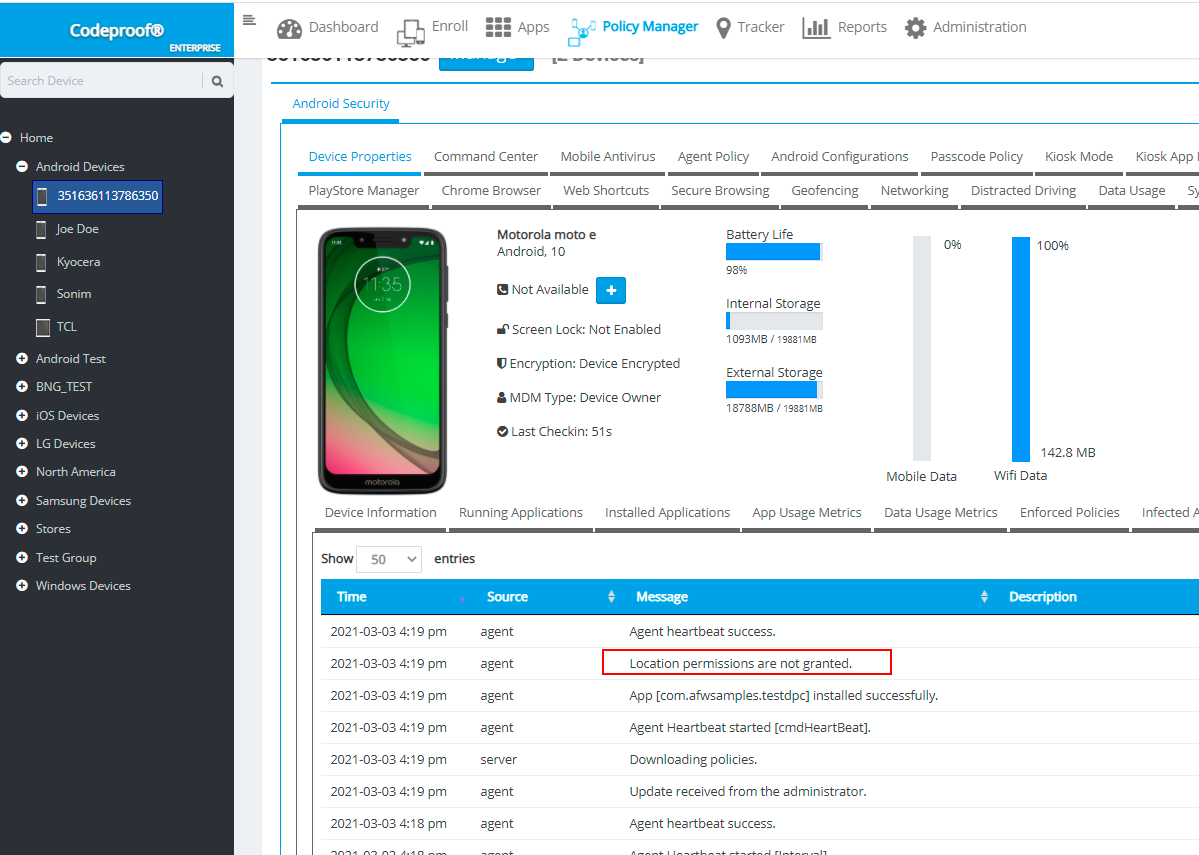
Task: Click the hamburger menu icon
Action: pyautogui.click(x=249, y=20)
